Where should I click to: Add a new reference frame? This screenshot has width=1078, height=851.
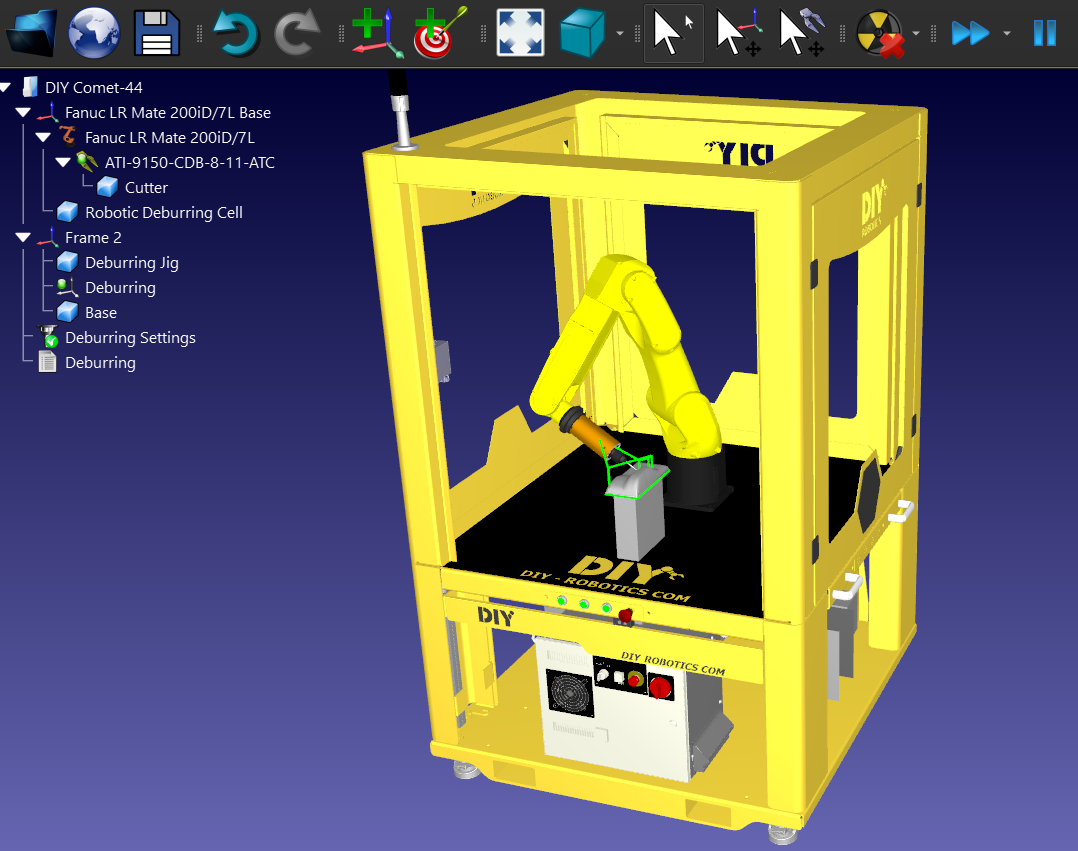pyautogui.click(x=376, y=32)
